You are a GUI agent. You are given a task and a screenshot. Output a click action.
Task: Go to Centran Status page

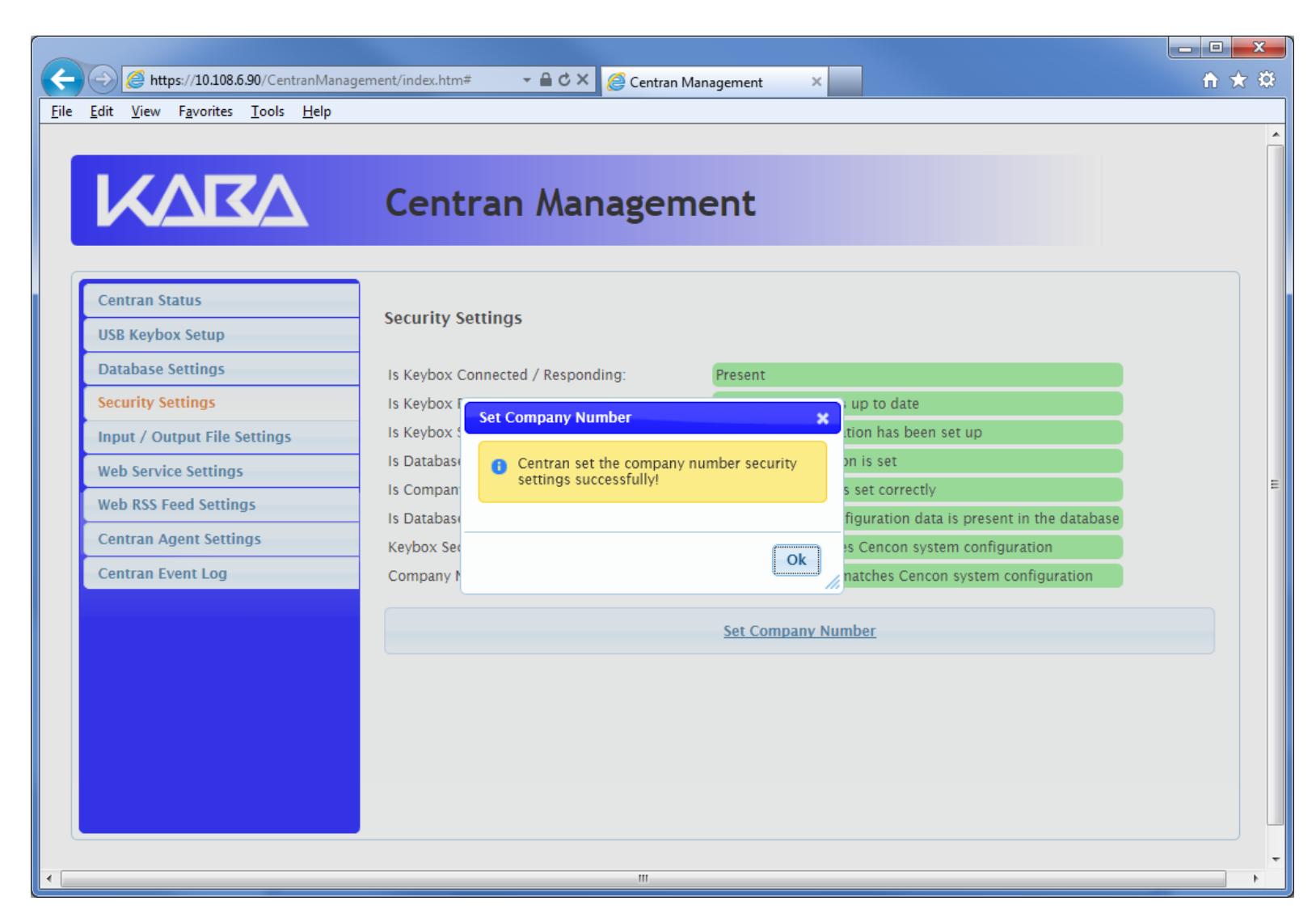[221, 300]
